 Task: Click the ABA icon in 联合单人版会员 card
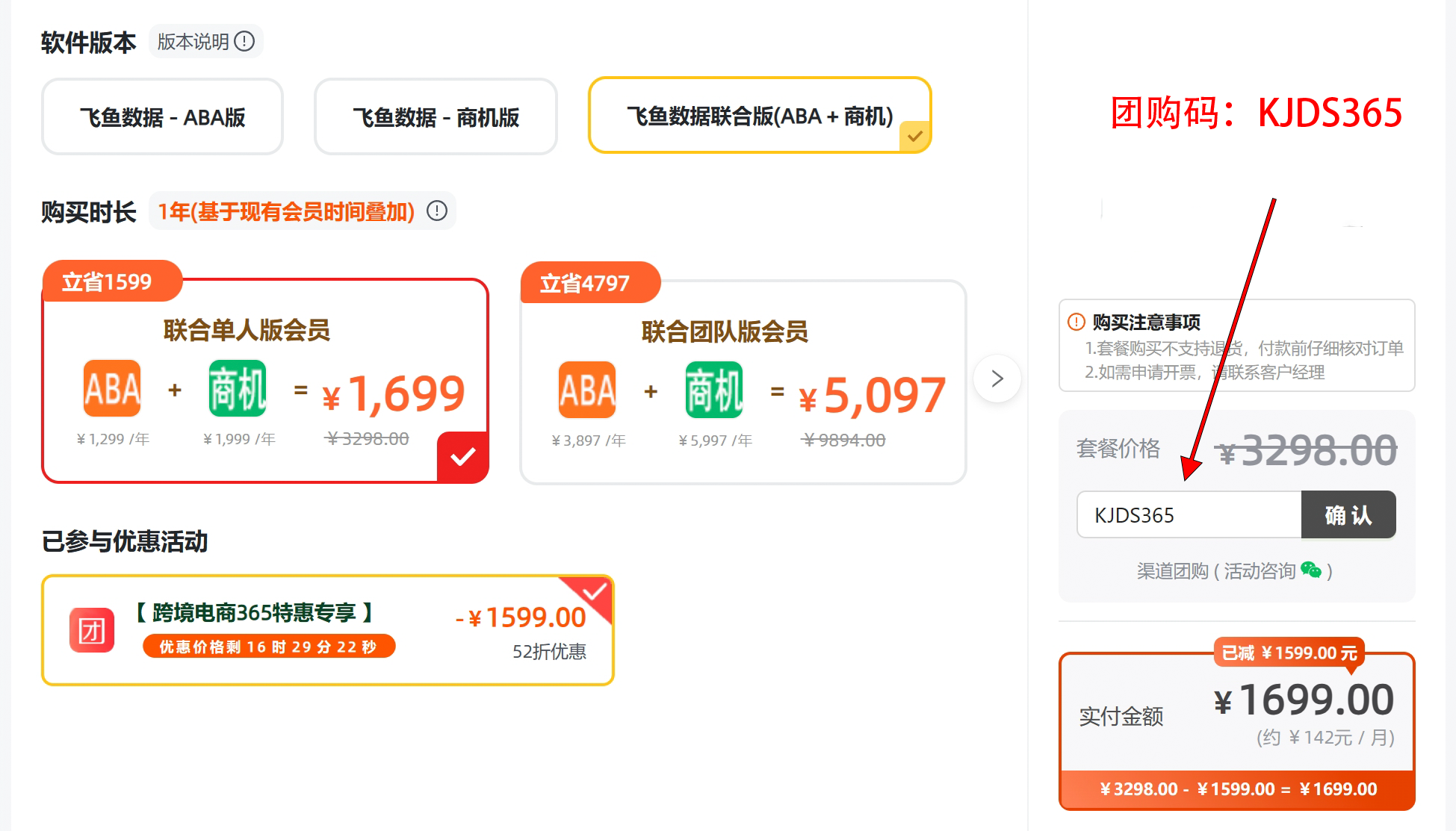click(x=112, y=388)
